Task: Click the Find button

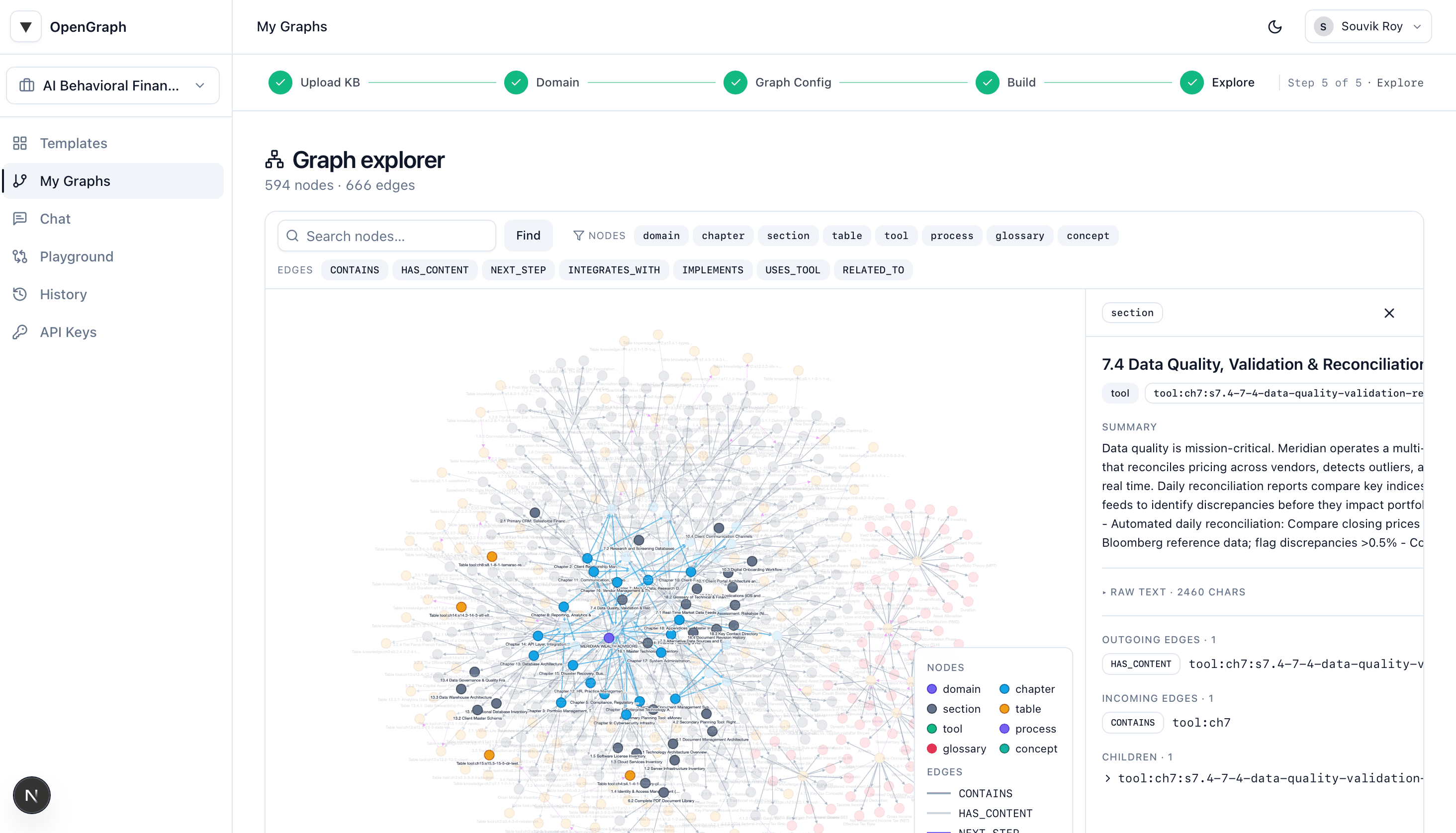Action: [x=528, y=235]
